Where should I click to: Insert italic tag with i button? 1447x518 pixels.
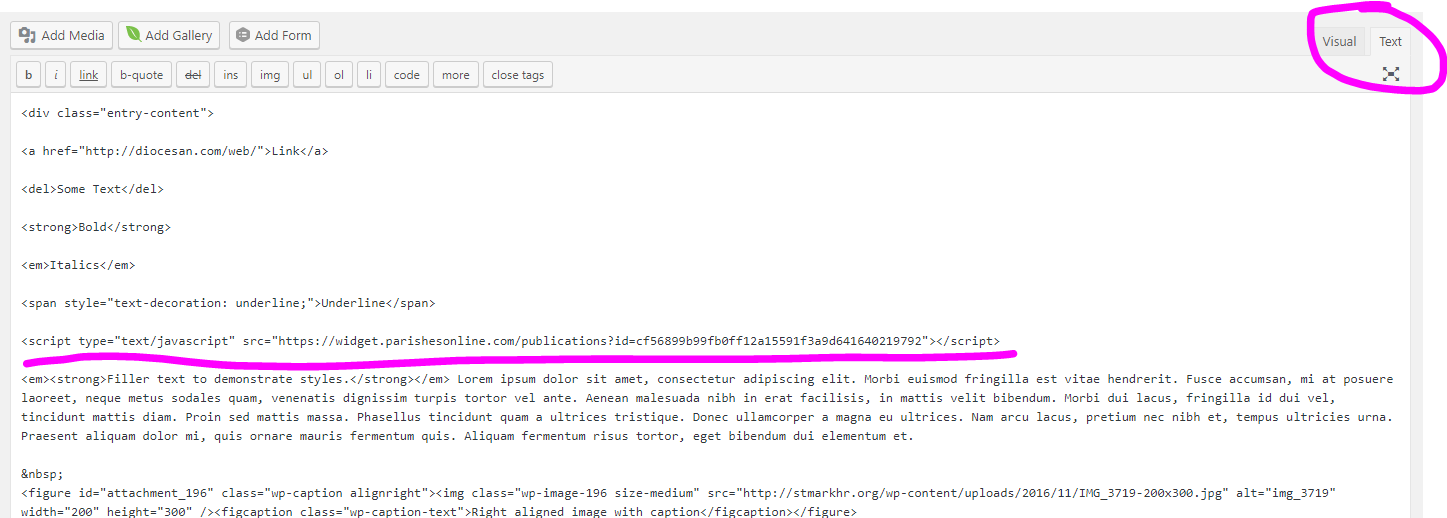pyautogui.click(x=57, y=75)
